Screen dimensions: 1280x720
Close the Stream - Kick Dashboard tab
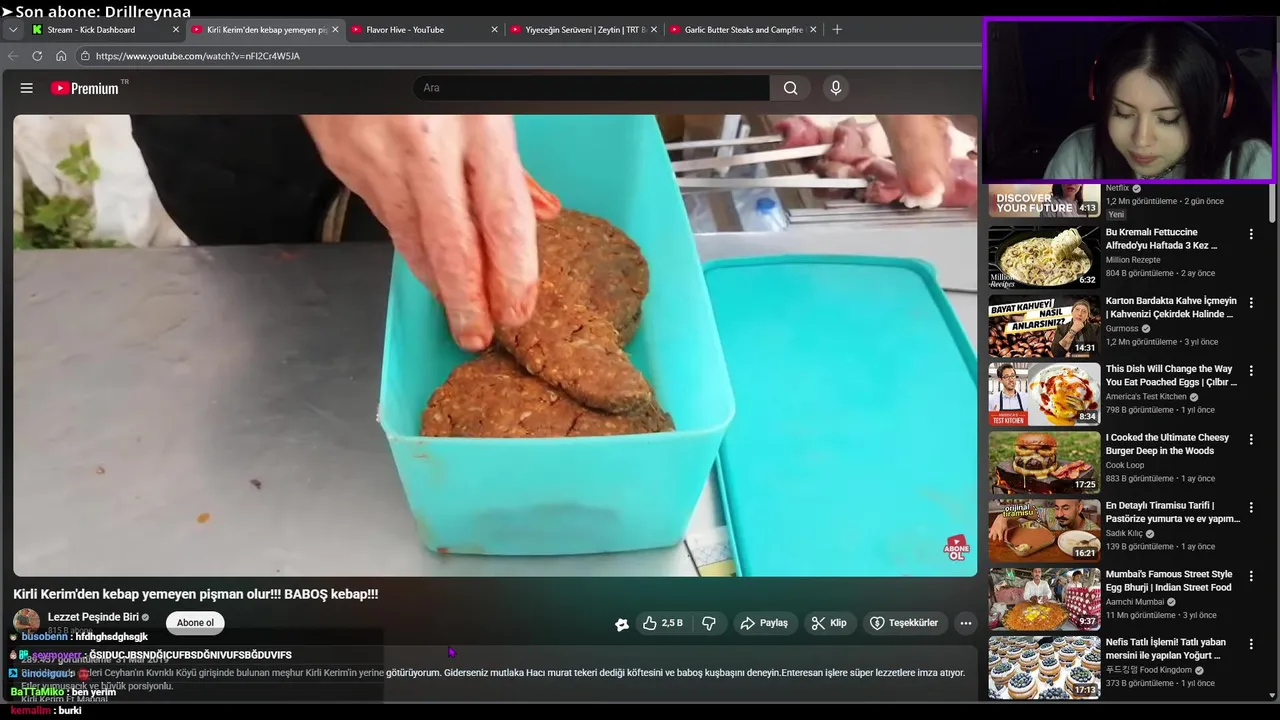[176, 30]
